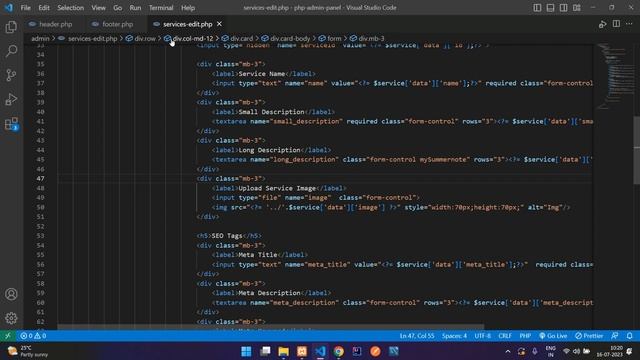The image size is (640, 360).
Task: Open the XAMPP icon in taskbar
Action: [302, 351]
